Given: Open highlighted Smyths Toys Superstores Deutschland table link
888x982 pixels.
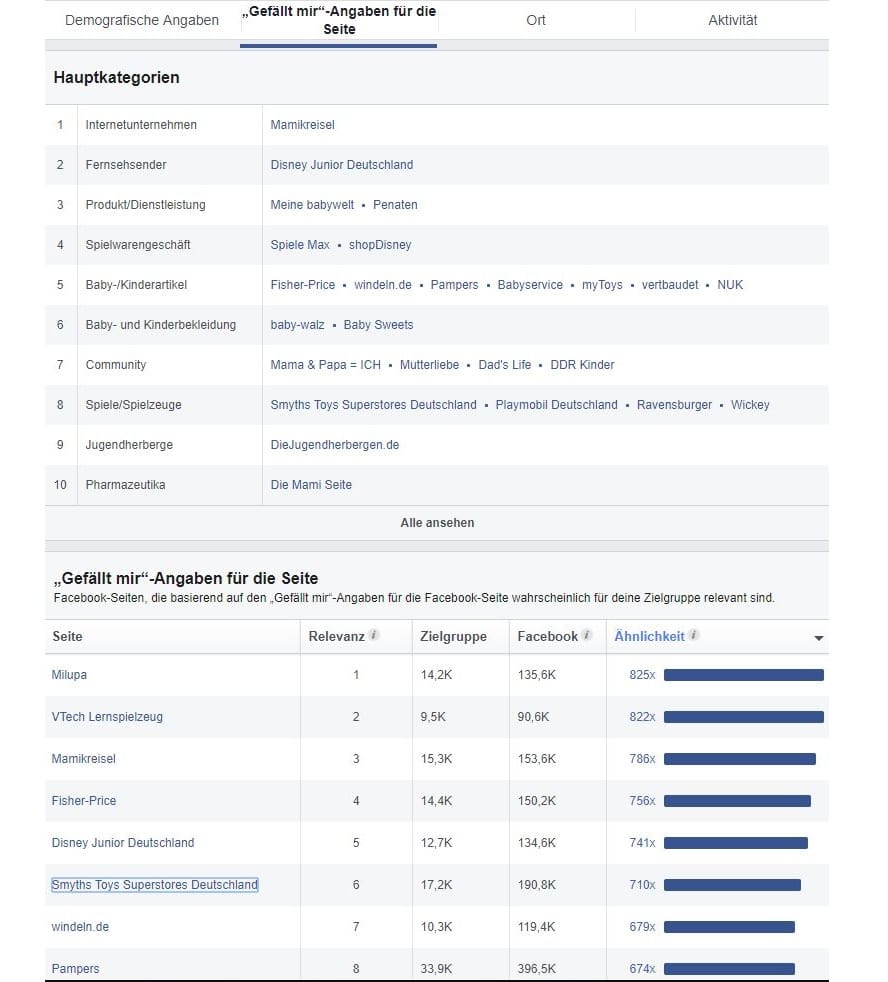Looking at the screenshot, I should (155, 885).
